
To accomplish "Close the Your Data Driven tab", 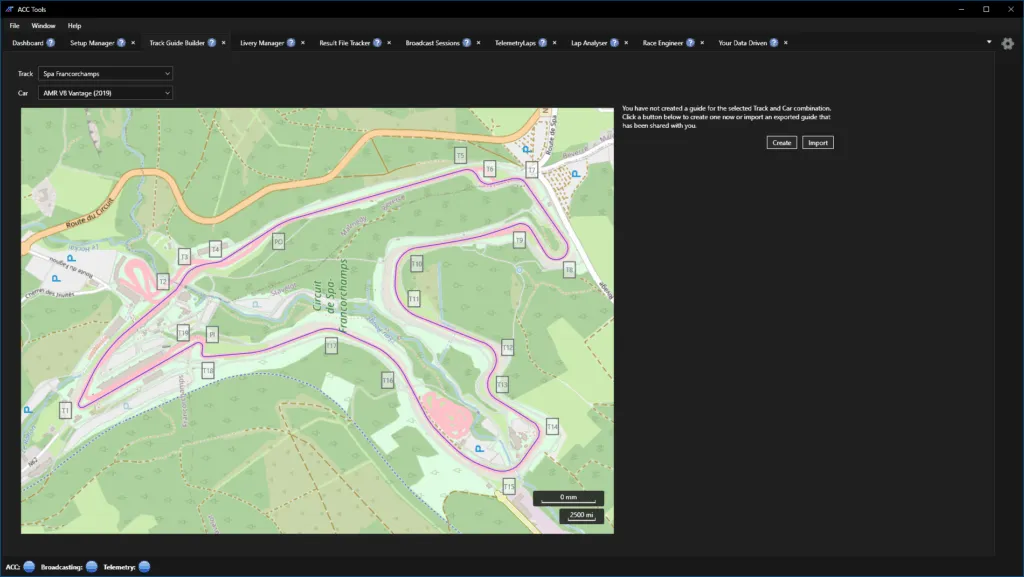I will point(786,43).
